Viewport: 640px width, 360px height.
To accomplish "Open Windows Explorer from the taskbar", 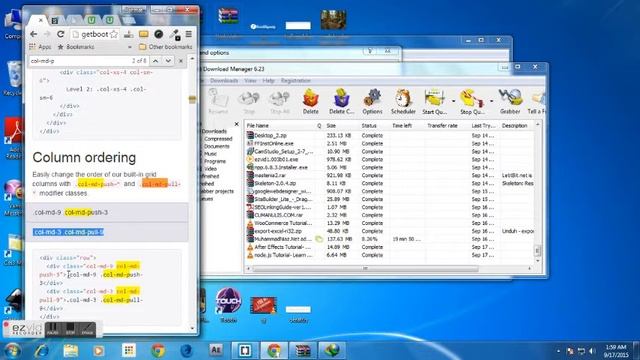I will pos(71,350).
